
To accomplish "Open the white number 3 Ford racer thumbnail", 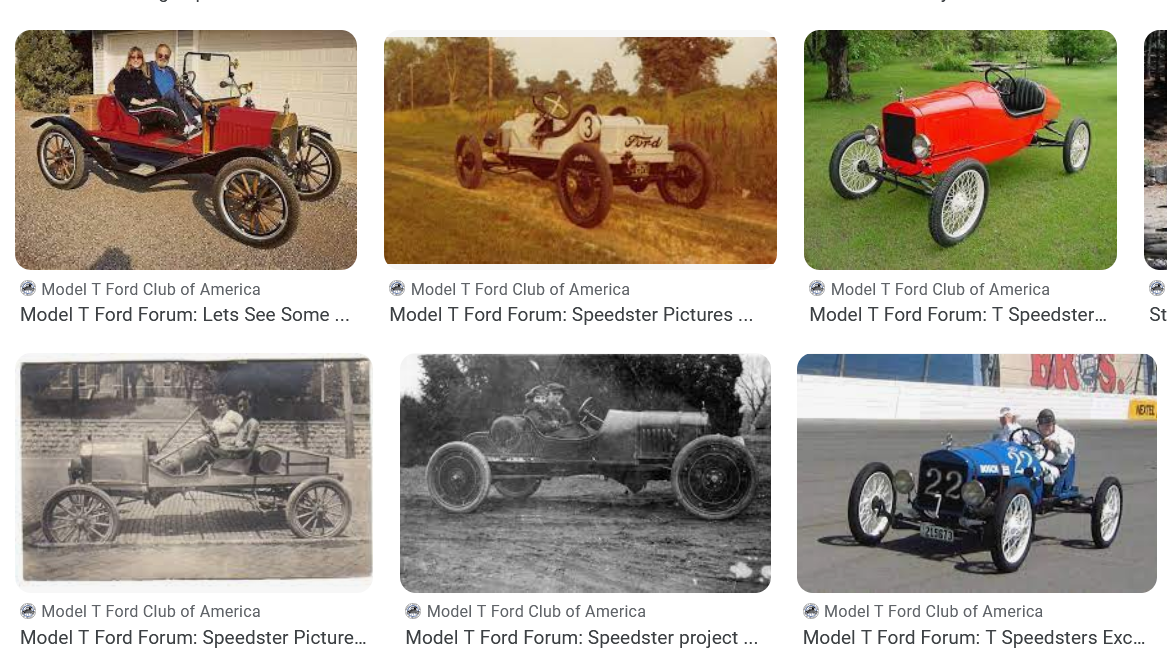I will 580,150.
